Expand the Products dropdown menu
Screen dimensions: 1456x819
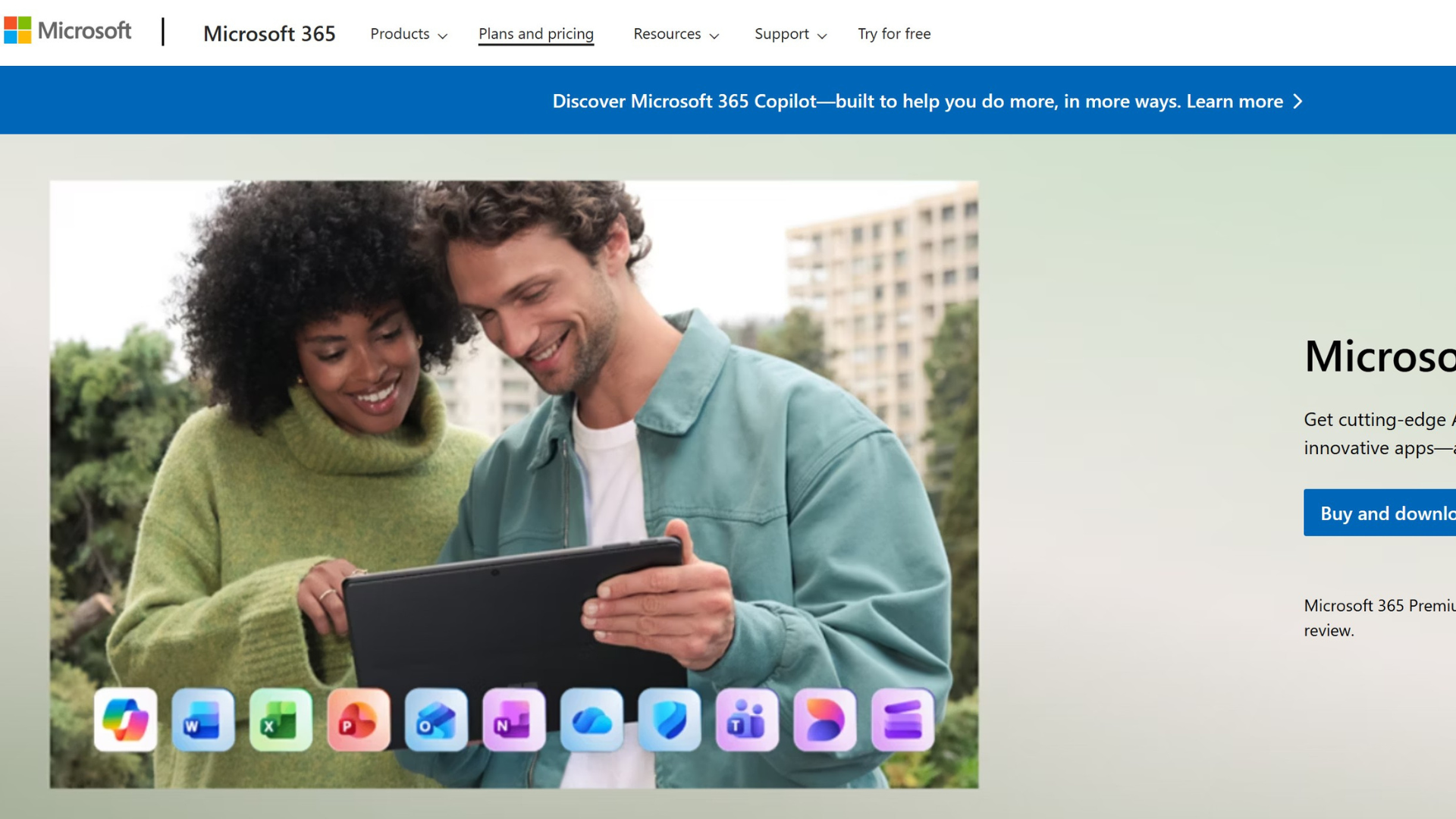point(409,34)
